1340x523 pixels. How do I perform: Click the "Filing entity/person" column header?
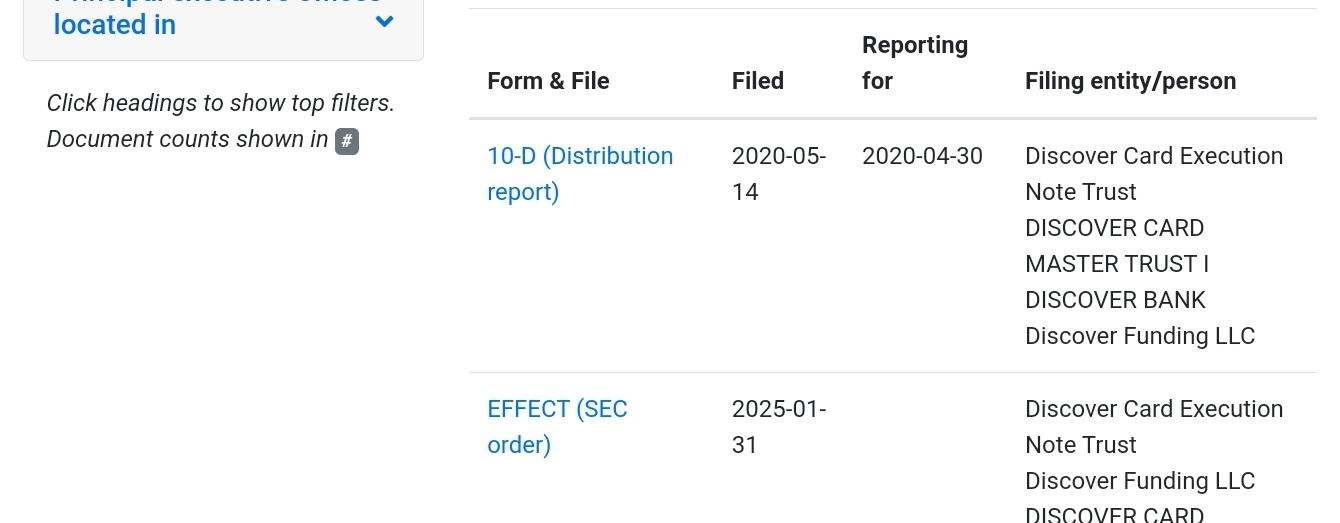1130,81
